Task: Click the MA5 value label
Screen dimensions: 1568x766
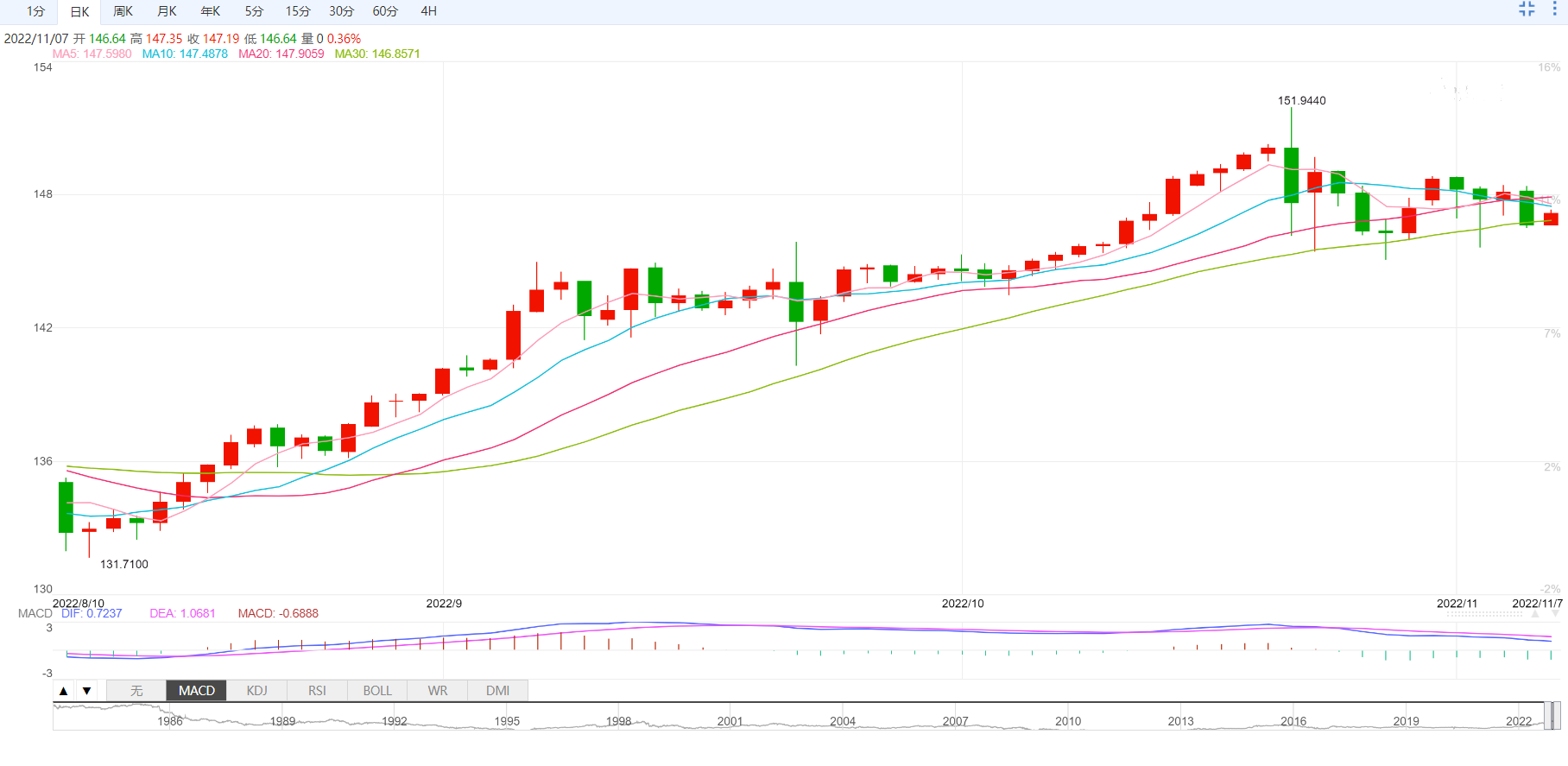Action: (92, 54)
